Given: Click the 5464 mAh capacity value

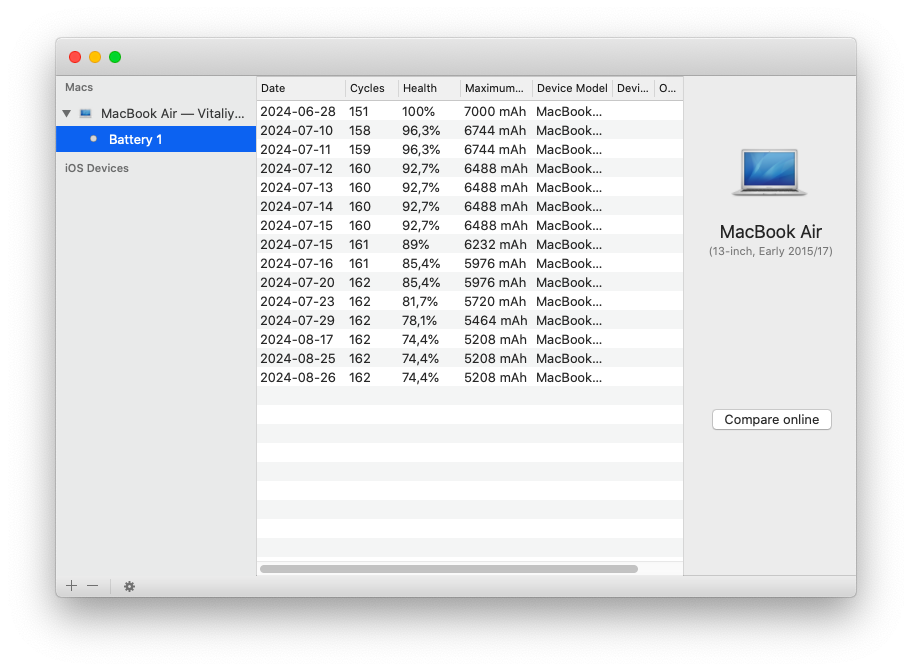Looking at the screenshot, I should [496, 320].
